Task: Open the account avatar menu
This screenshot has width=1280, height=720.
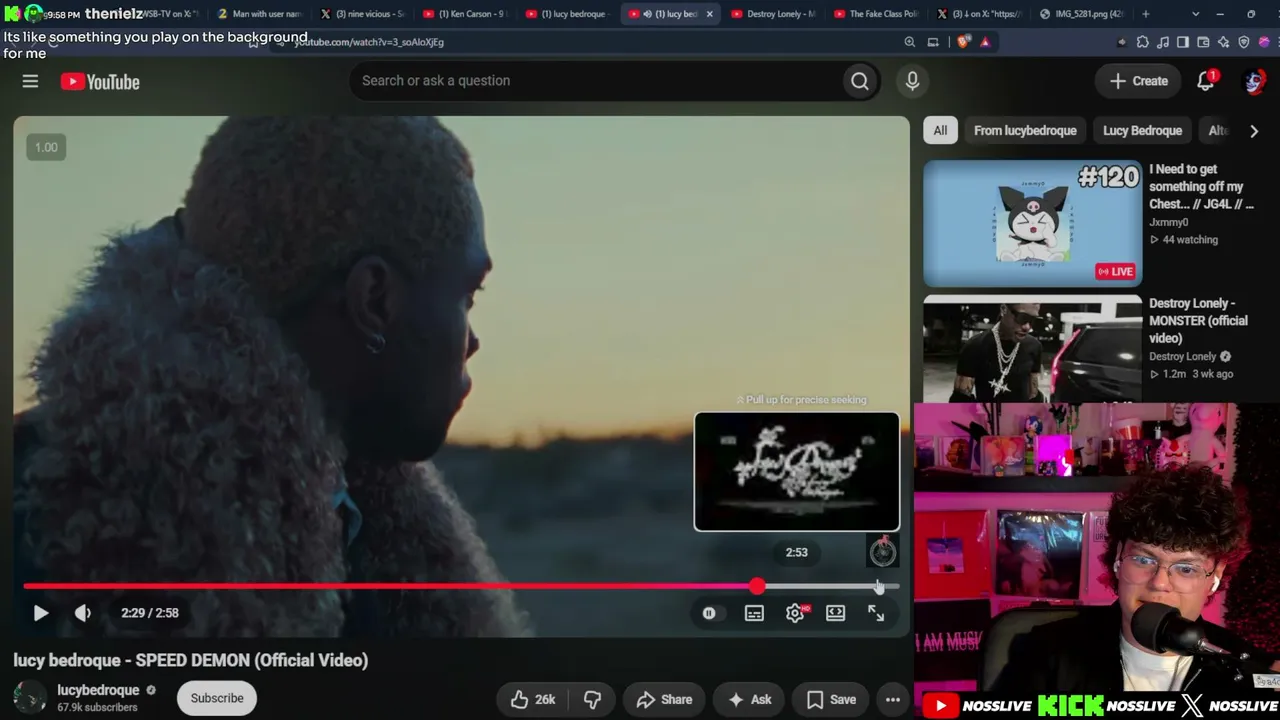Action: (x=1254, y=81)
